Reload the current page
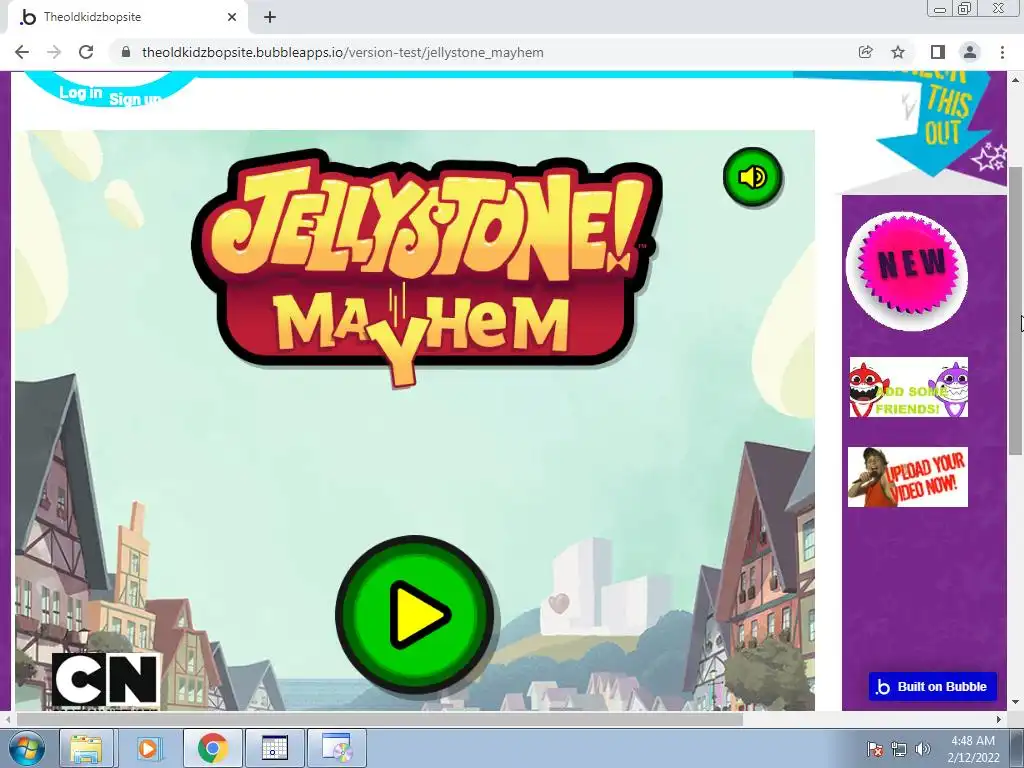This screenshot has height=768, width=1024. coord(86,52)
